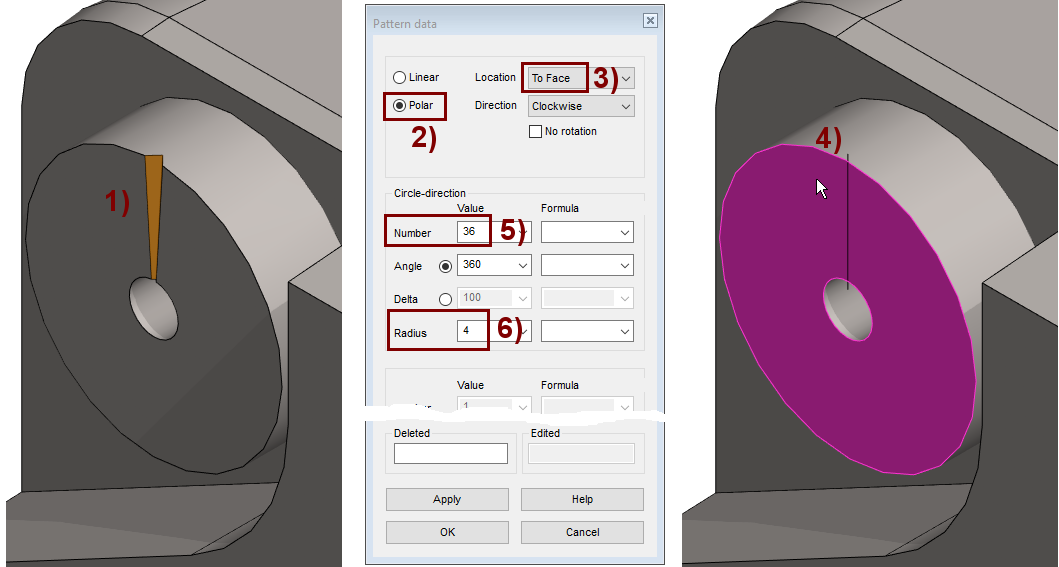Open the Location dropdown showing To Face
1059x567 pixels.
coord(626,78)
